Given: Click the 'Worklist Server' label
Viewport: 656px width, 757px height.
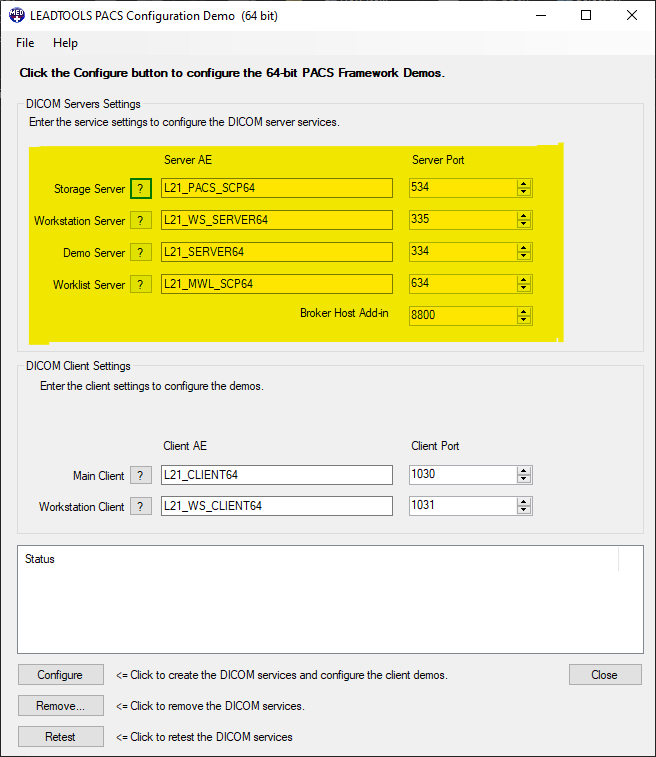Looking at the screenshot, I should tap(89, 285).
